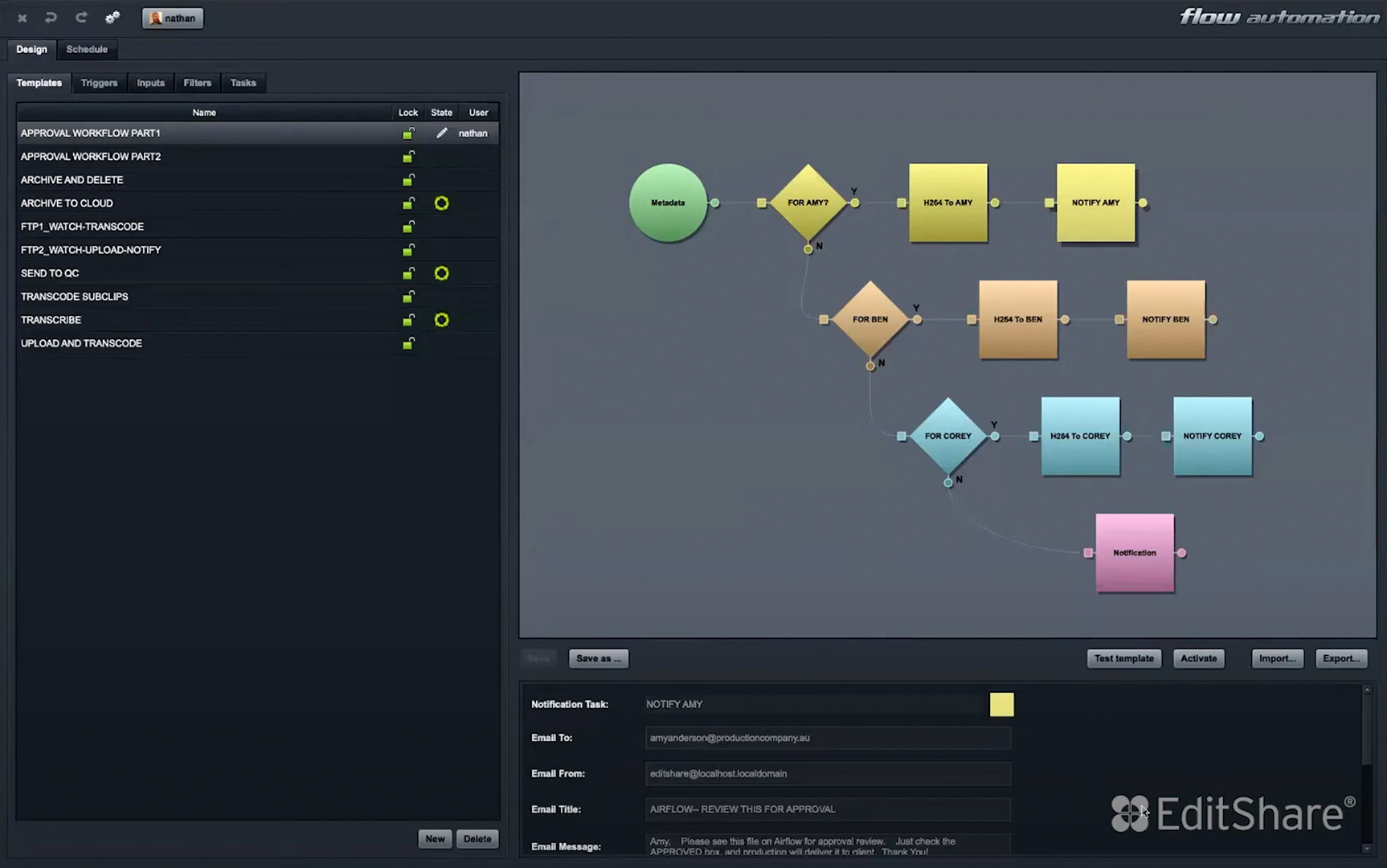The height and width of the screenshot is (868, 1387).
Task: Select the pink Notification node
Action: [1134, 553]
